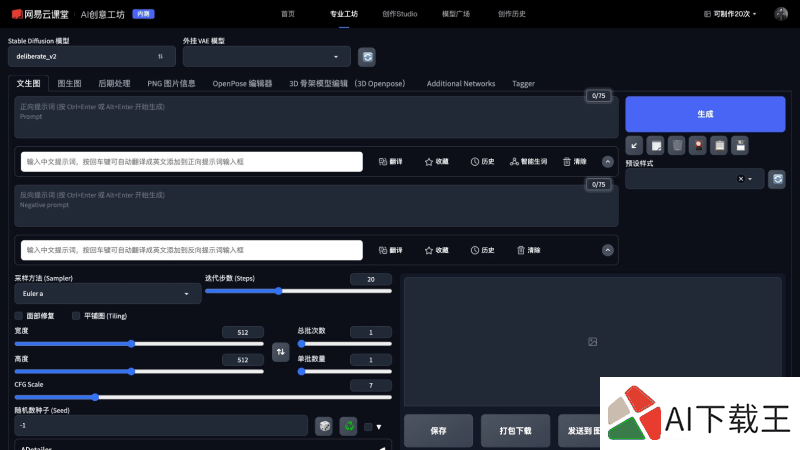The image size is (800, 450).
Task: Open 模型广场 in top navigation
Action: [x=456, y=14]
